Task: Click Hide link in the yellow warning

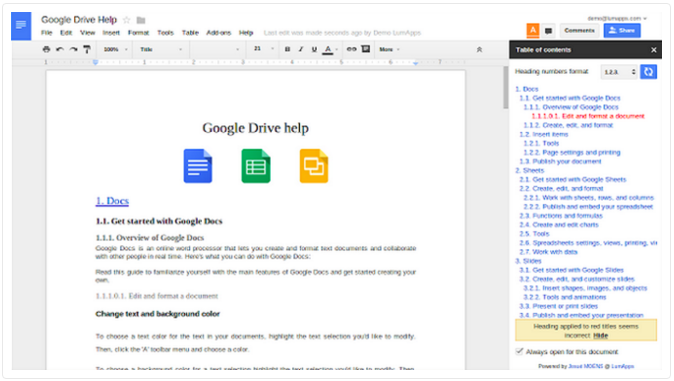Action: coord(600,335)
